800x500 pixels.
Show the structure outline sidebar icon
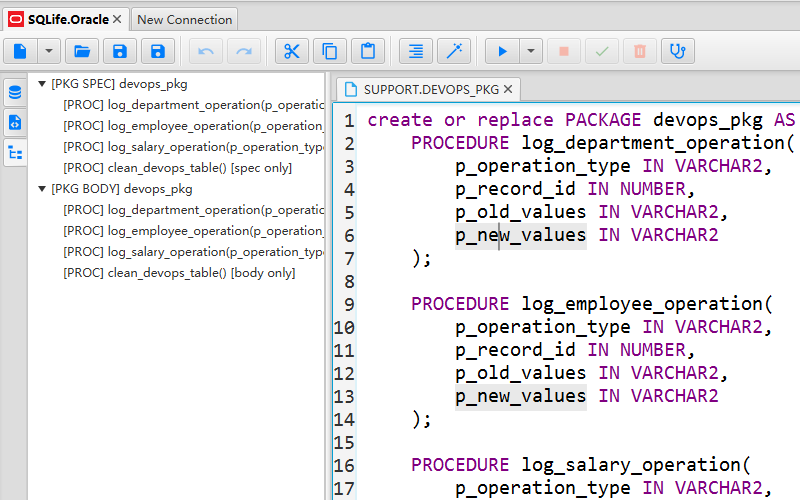pyautogui.click(x=15, y=153)
